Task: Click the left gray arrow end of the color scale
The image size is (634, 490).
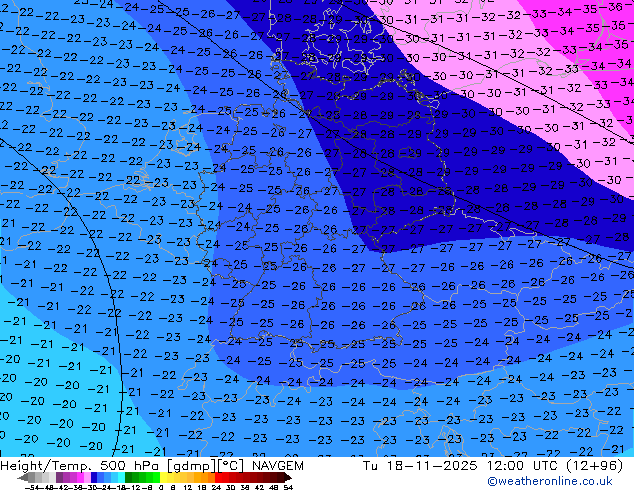Action: [x=22, y=477]
